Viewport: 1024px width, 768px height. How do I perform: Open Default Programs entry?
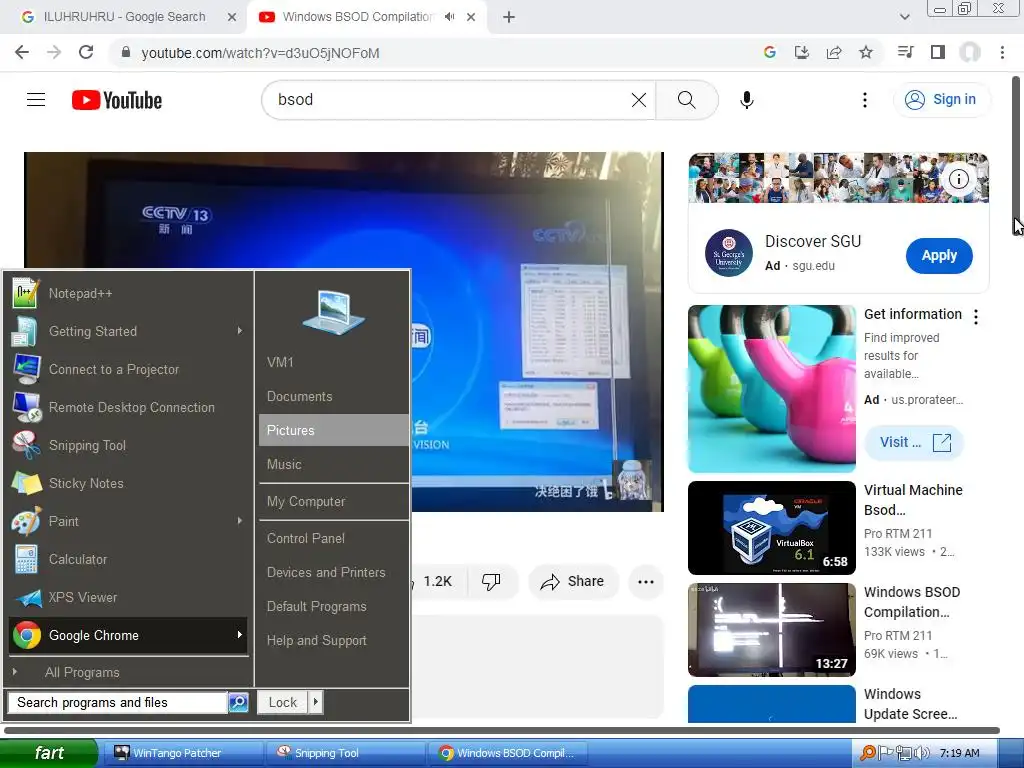point(334,606)
